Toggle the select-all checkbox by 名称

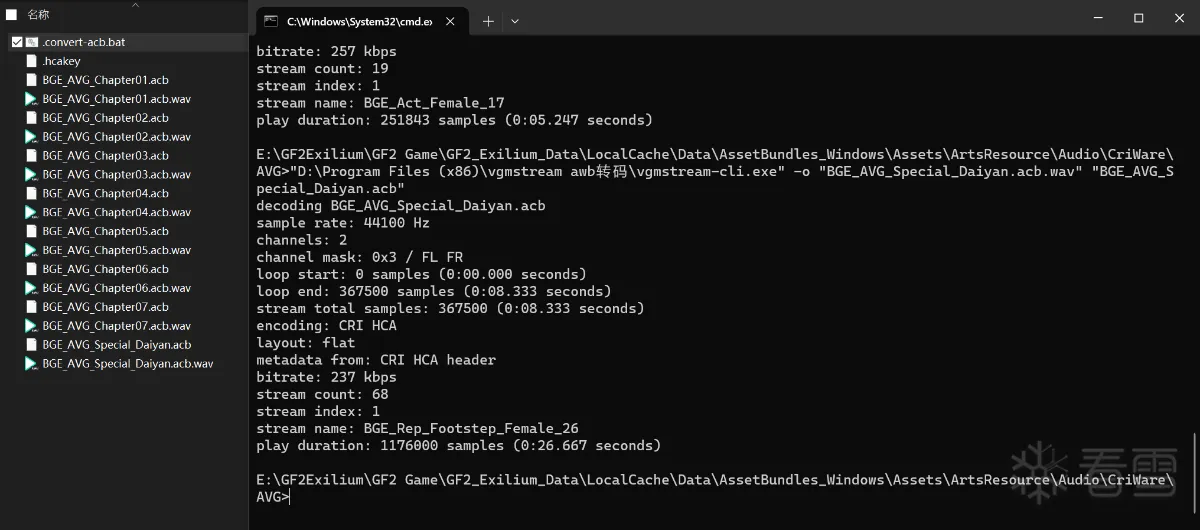[x=12, y=15]
